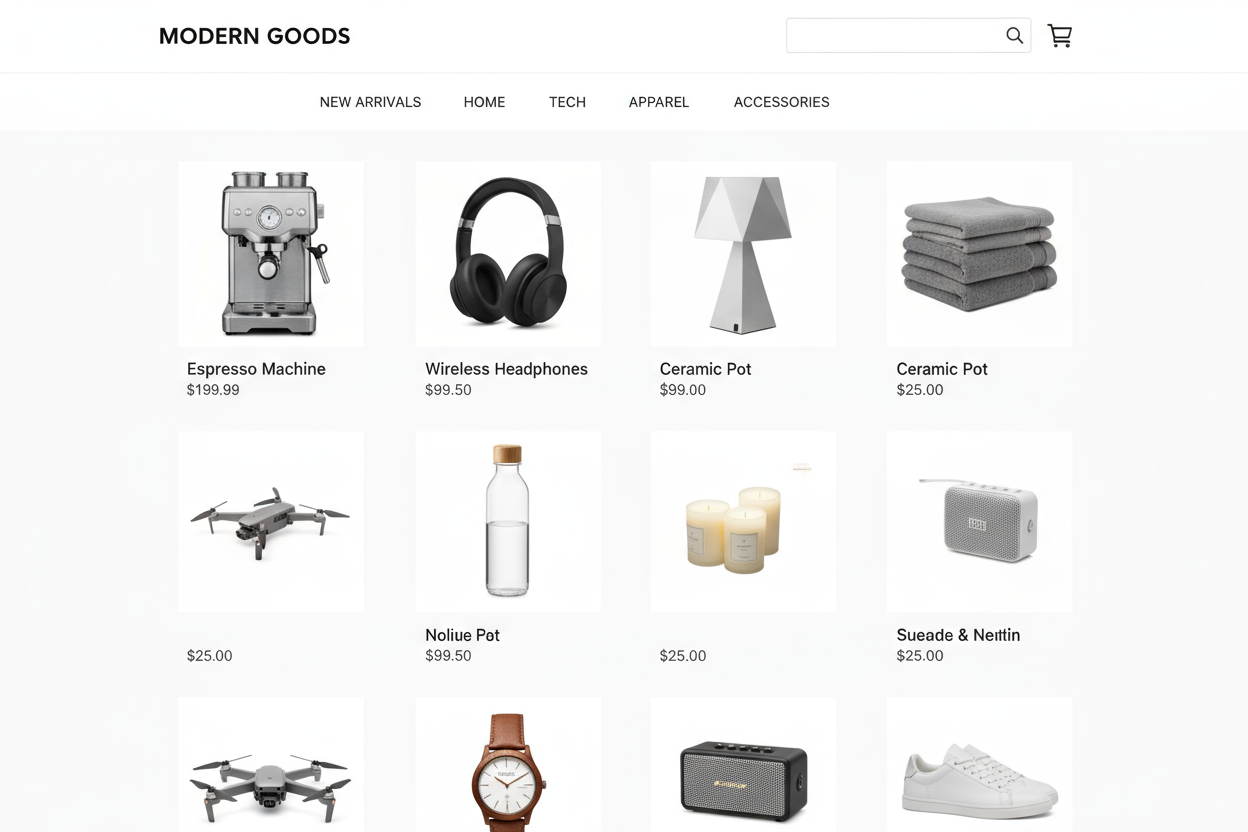Viewport: 1248px width, 832px height.
Task: Open the Accessories category
Action: pos(781,102)
